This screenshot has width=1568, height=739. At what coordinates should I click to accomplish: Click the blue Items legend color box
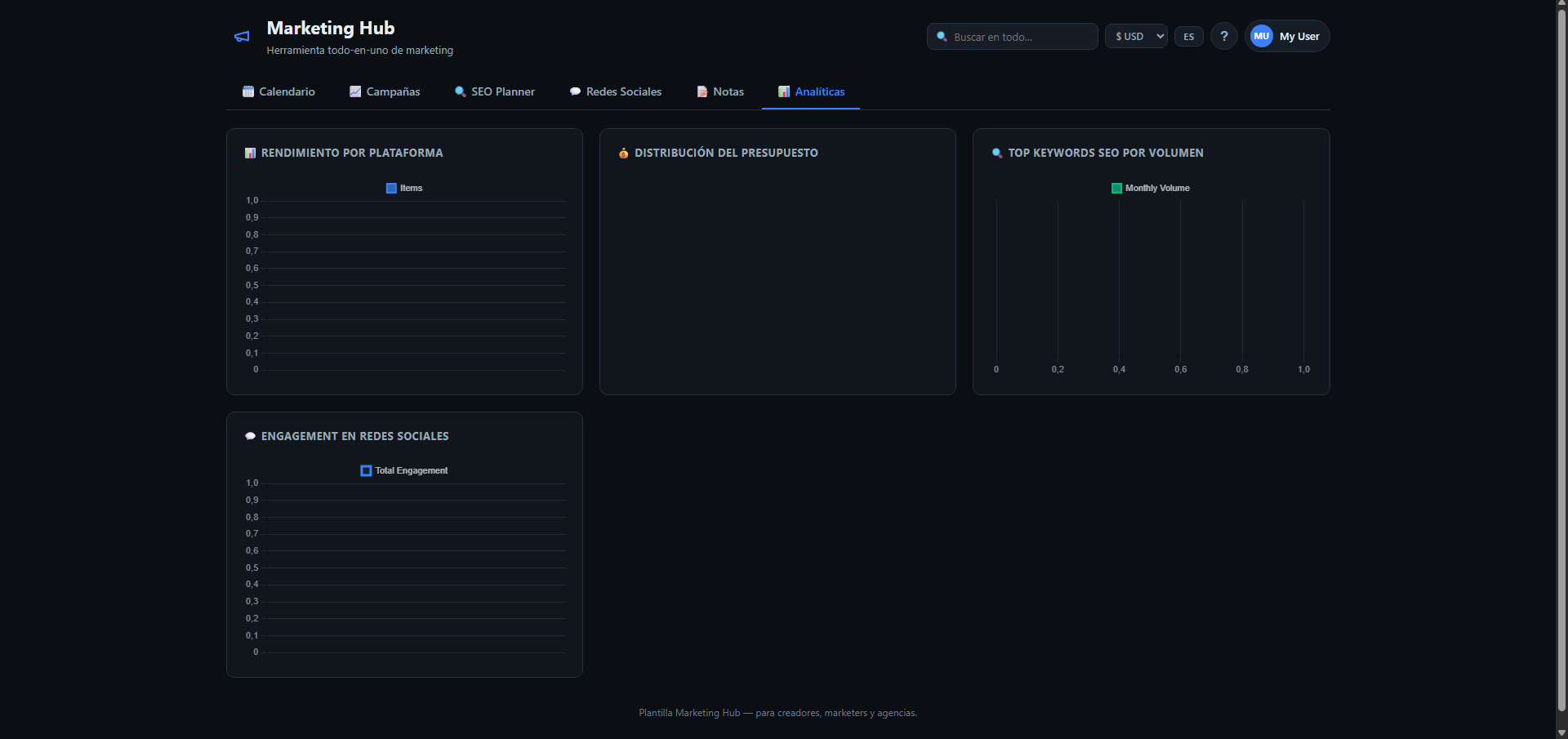pyautogui.click(x=391, y=188)
